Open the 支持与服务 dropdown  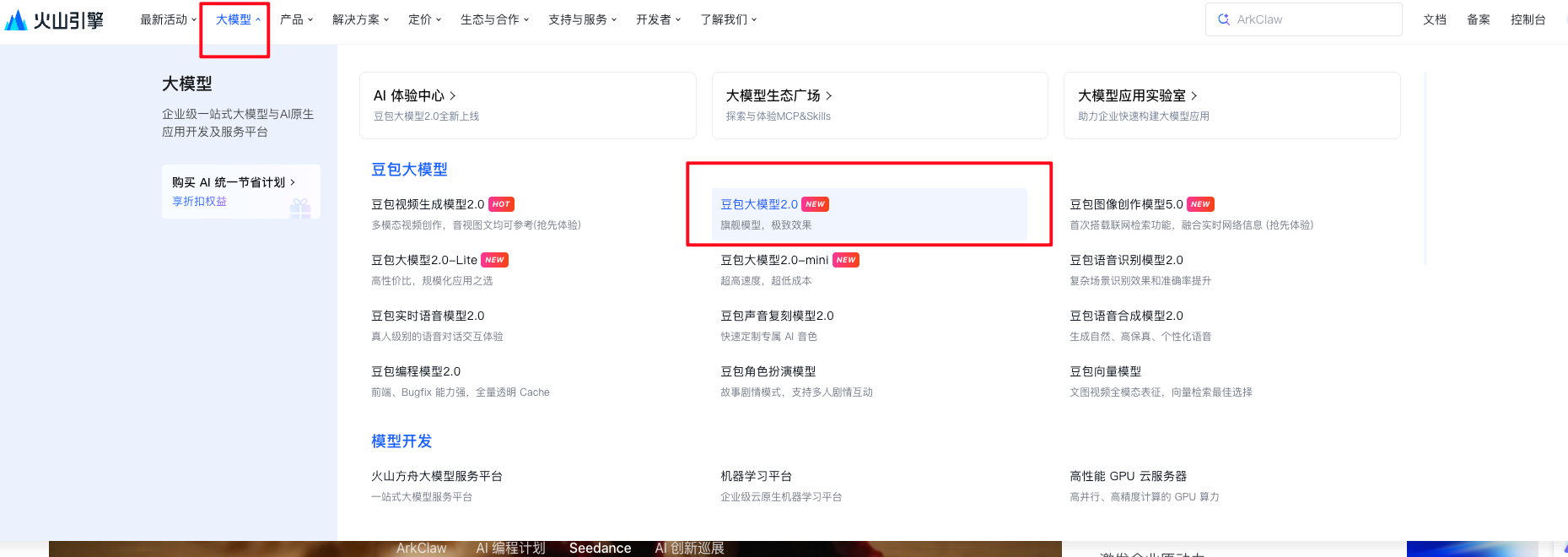point(582,19)
